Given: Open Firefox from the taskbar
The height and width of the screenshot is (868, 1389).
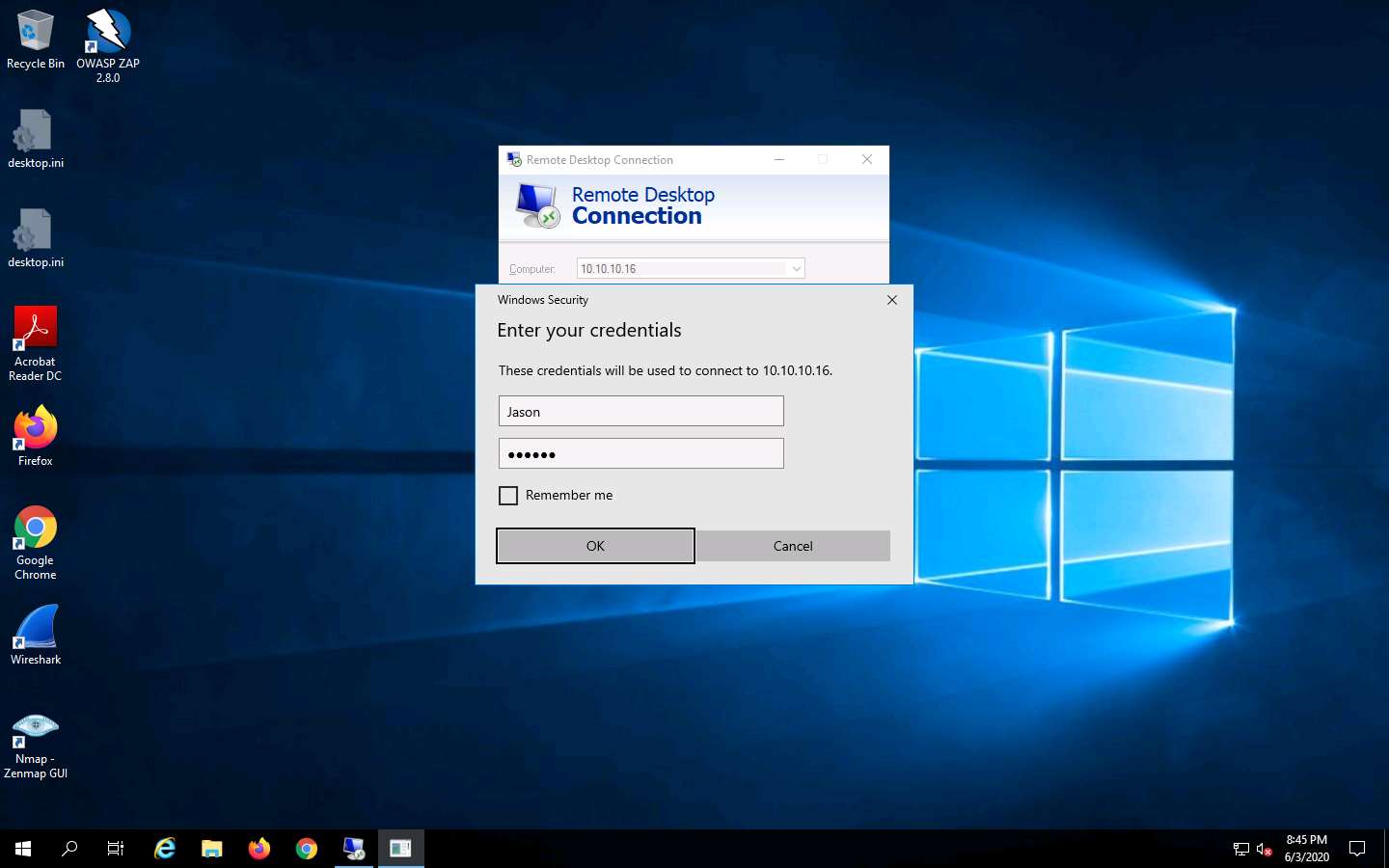Looking at the screenshot, I should (259, 849).
